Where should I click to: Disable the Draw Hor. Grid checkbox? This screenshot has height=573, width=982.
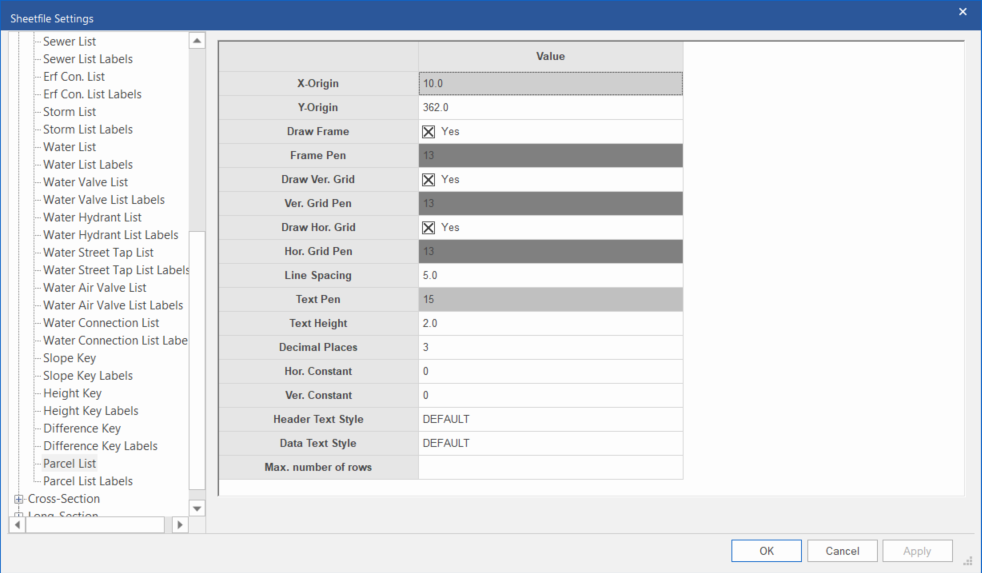click(429, 227)
